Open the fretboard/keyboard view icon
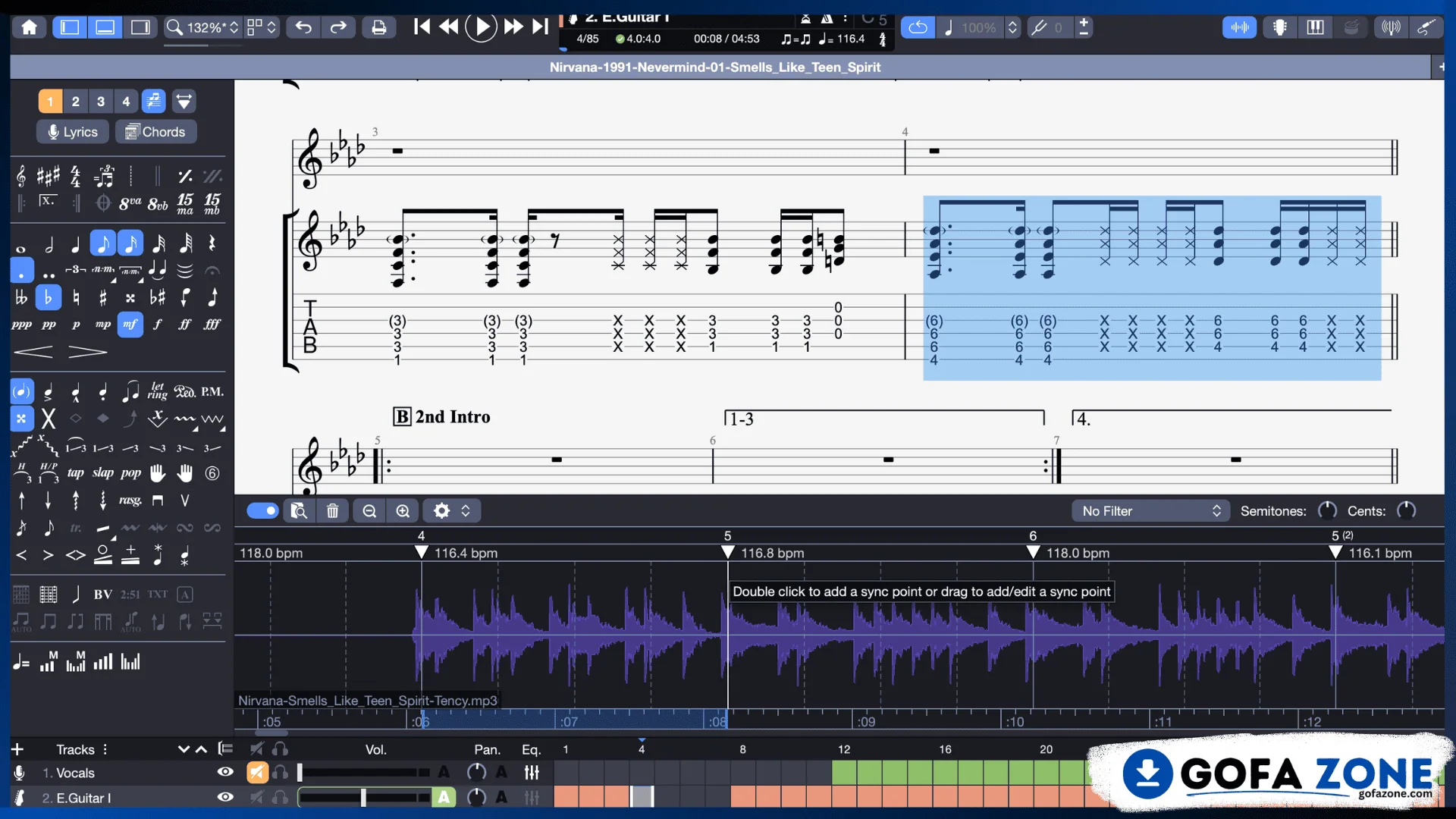Screen dimensions: 1456x819 1316,27
